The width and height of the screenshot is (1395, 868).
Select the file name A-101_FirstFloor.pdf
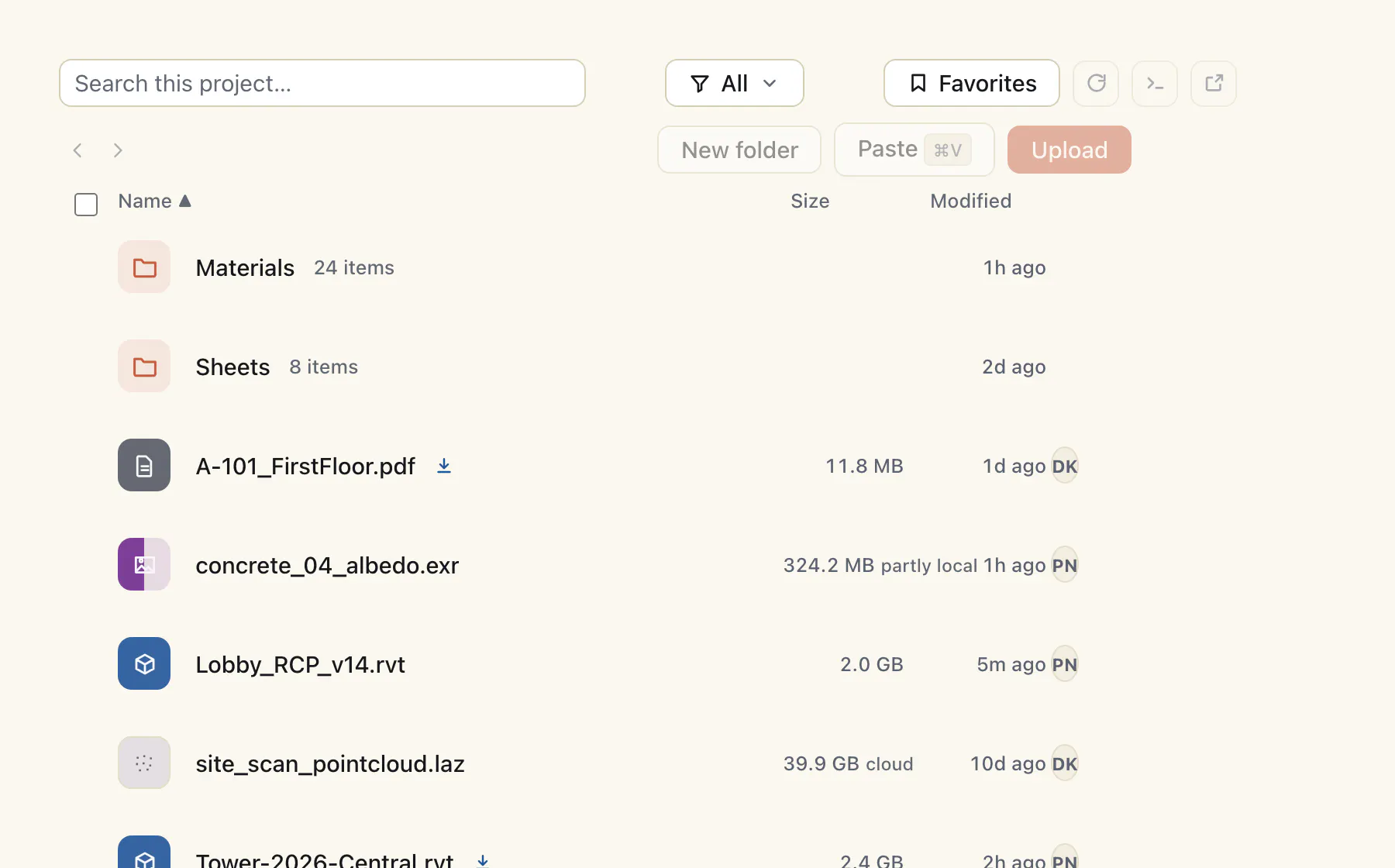pyautogui.click(x=305, y=466)
